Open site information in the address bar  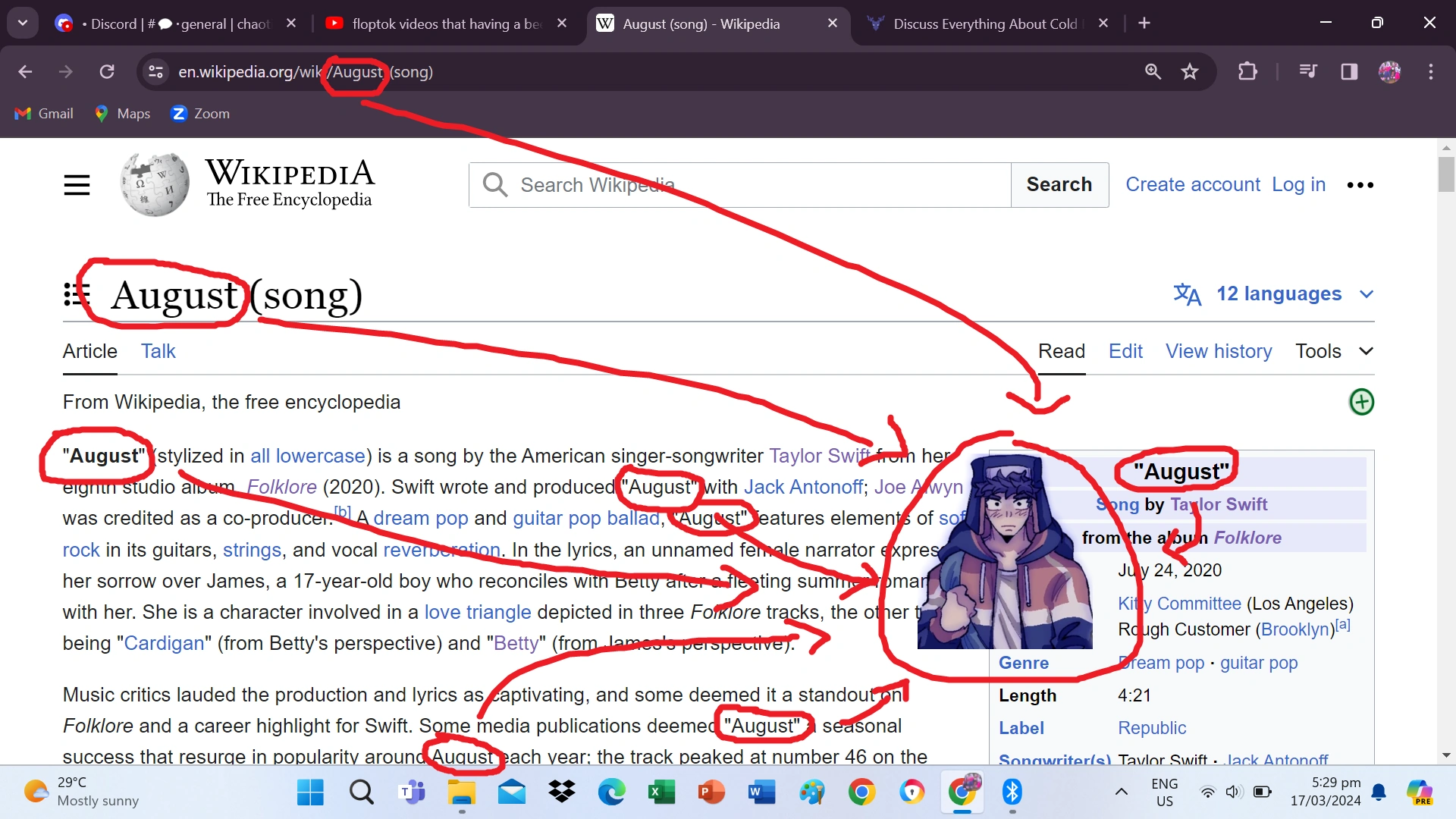point(155,72)
